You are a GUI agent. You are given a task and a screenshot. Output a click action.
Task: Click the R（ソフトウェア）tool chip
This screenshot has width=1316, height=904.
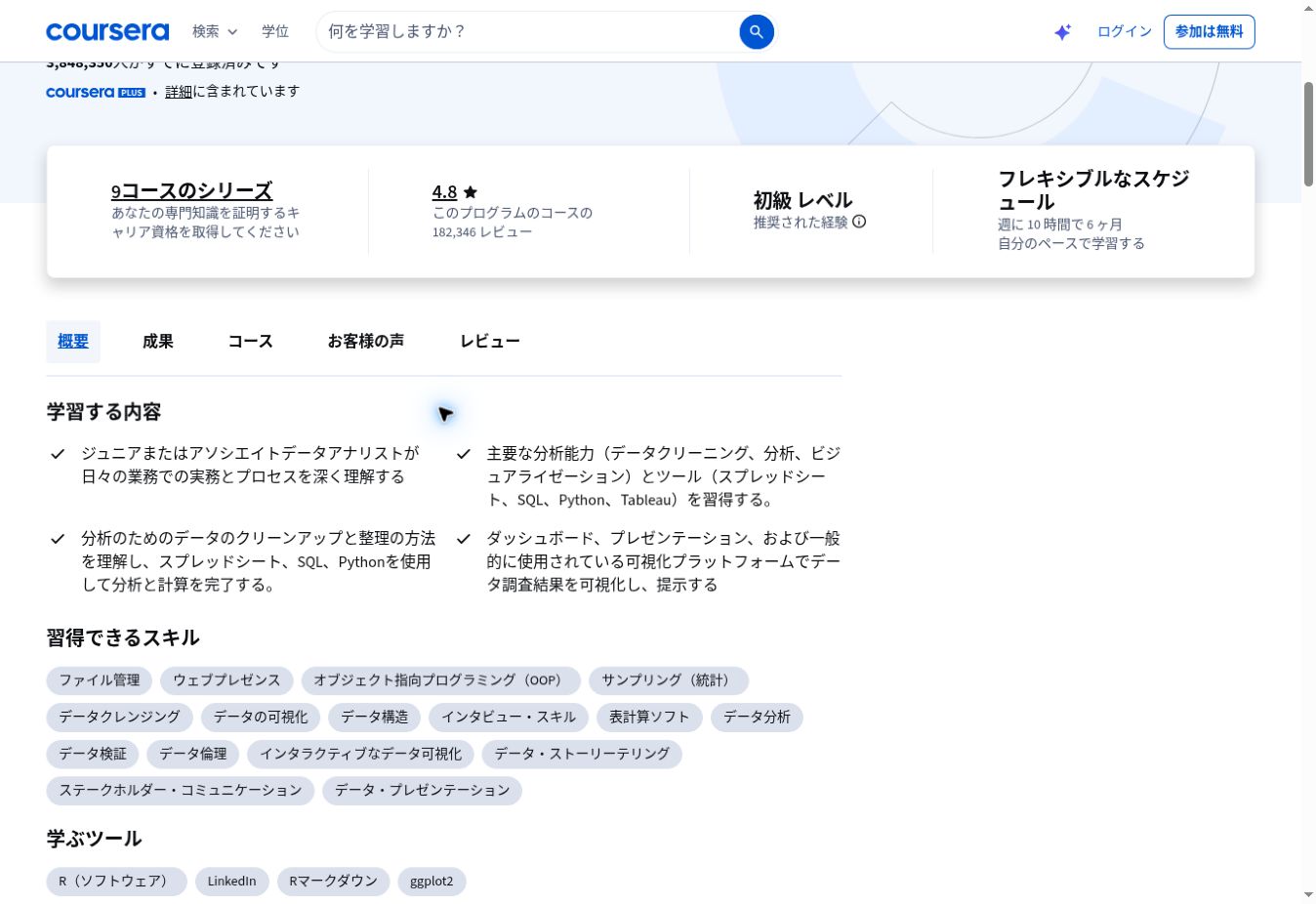tap(116, 882)
